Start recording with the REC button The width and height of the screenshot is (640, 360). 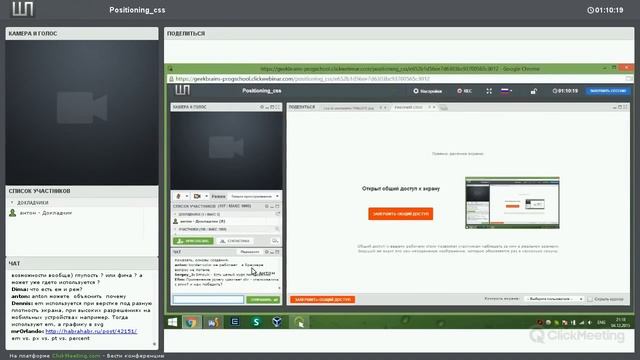click(x=464, y=91)
